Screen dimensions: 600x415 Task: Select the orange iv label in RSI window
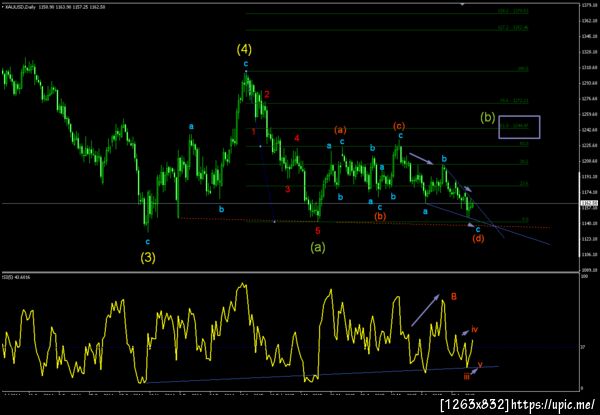[x=474, y=329]
